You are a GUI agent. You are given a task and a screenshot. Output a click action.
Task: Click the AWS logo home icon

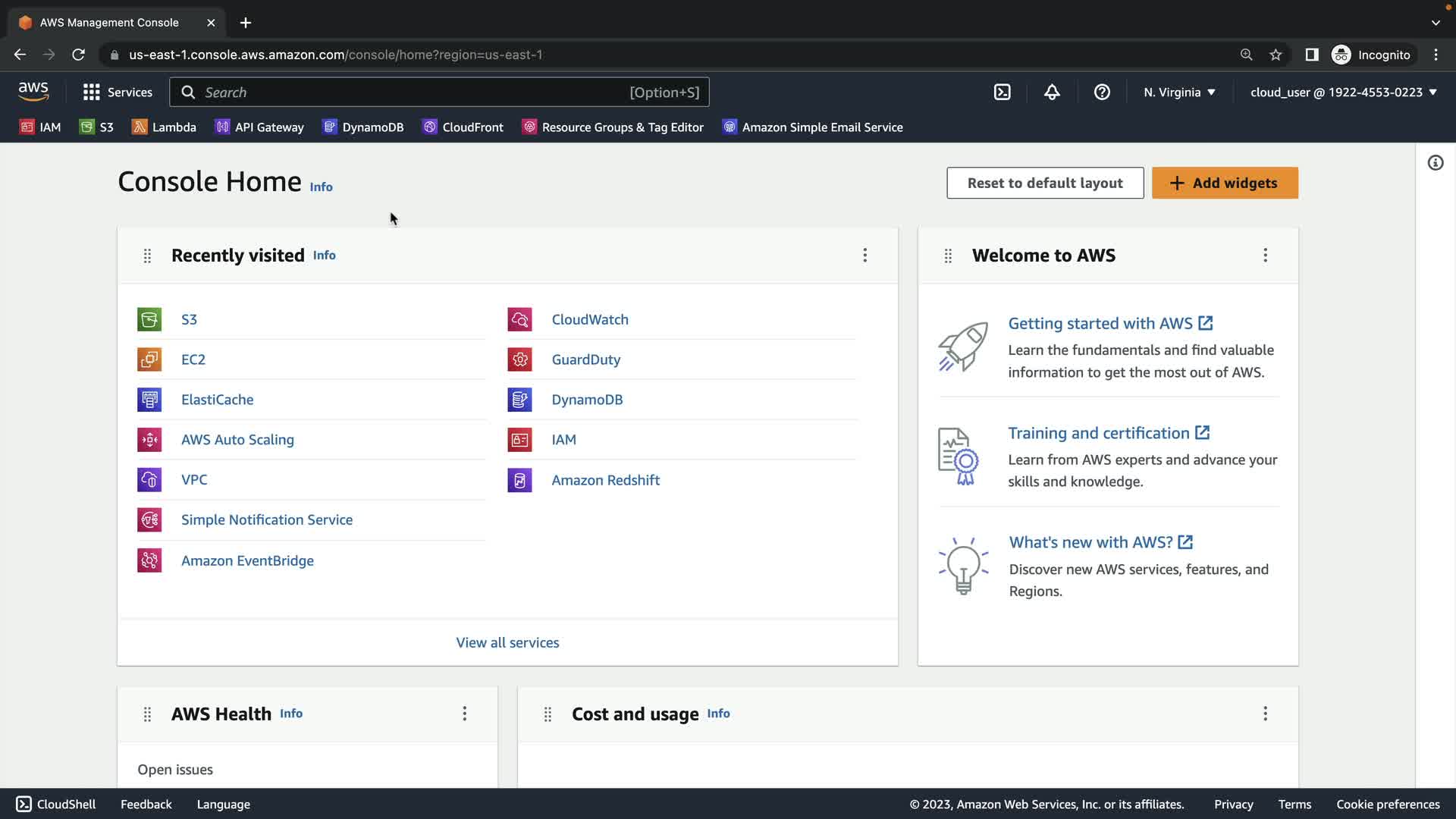[33, 92]
